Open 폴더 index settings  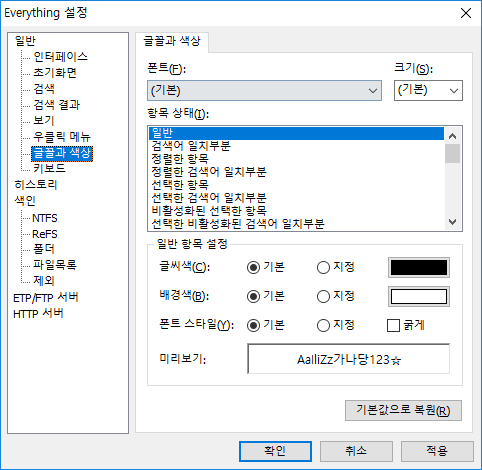click(44, 249)
